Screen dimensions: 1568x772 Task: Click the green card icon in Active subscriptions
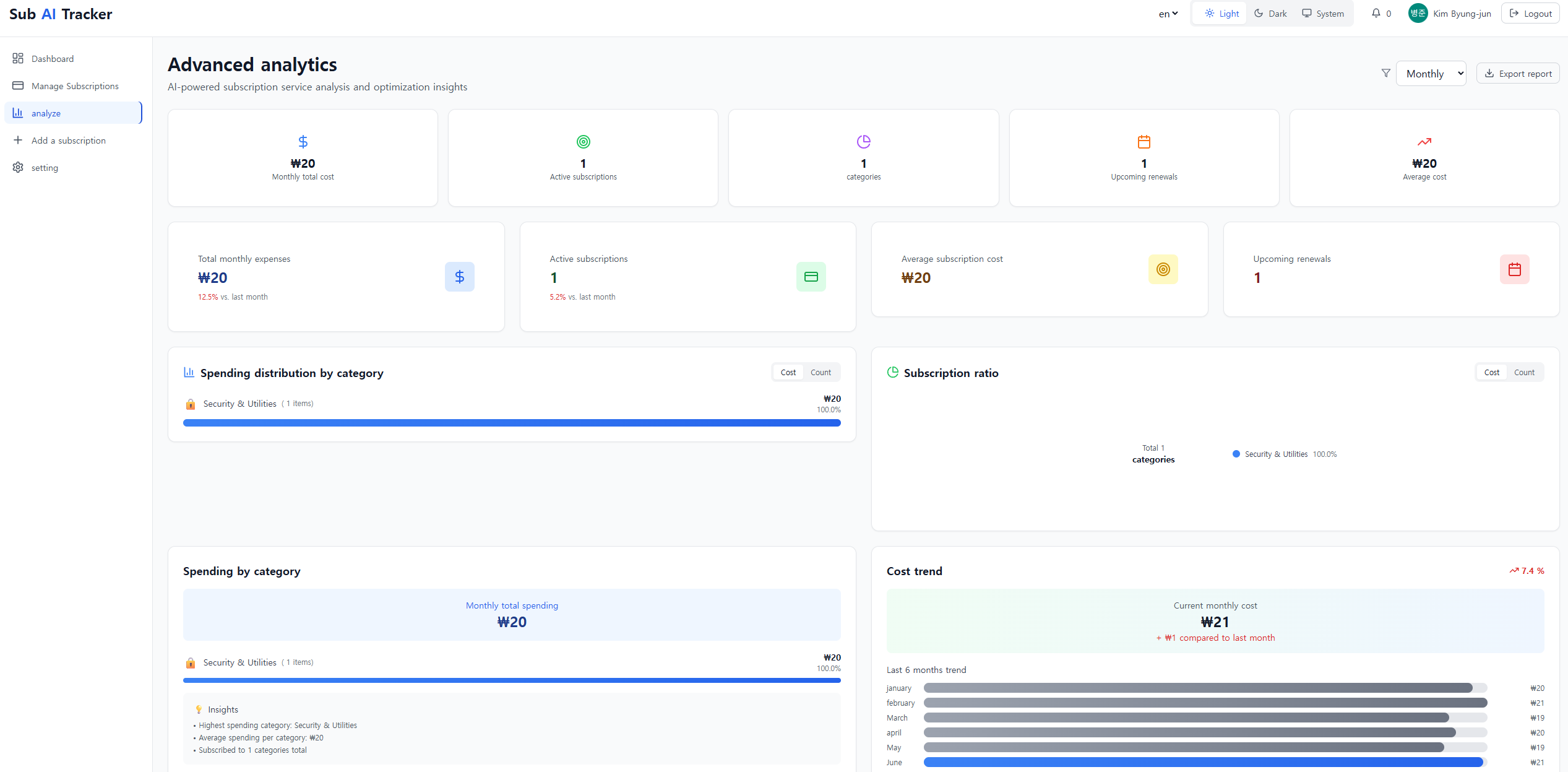pos(811,277)
